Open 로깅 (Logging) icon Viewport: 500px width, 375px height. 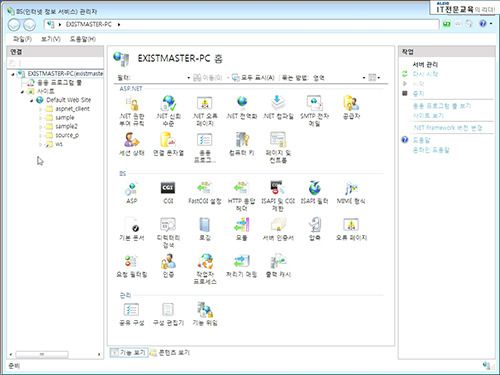point(205,229)
